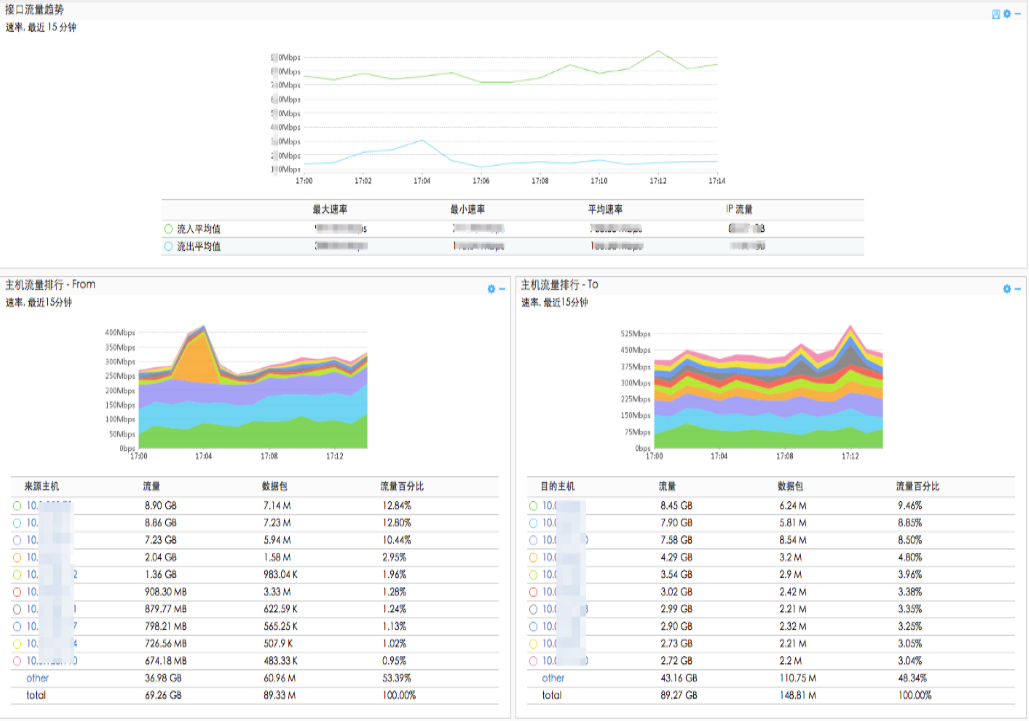This screenshot has height=721, width=1029.
Task: Click the 最大速率 column header
Action: click(x=330, y=210)
